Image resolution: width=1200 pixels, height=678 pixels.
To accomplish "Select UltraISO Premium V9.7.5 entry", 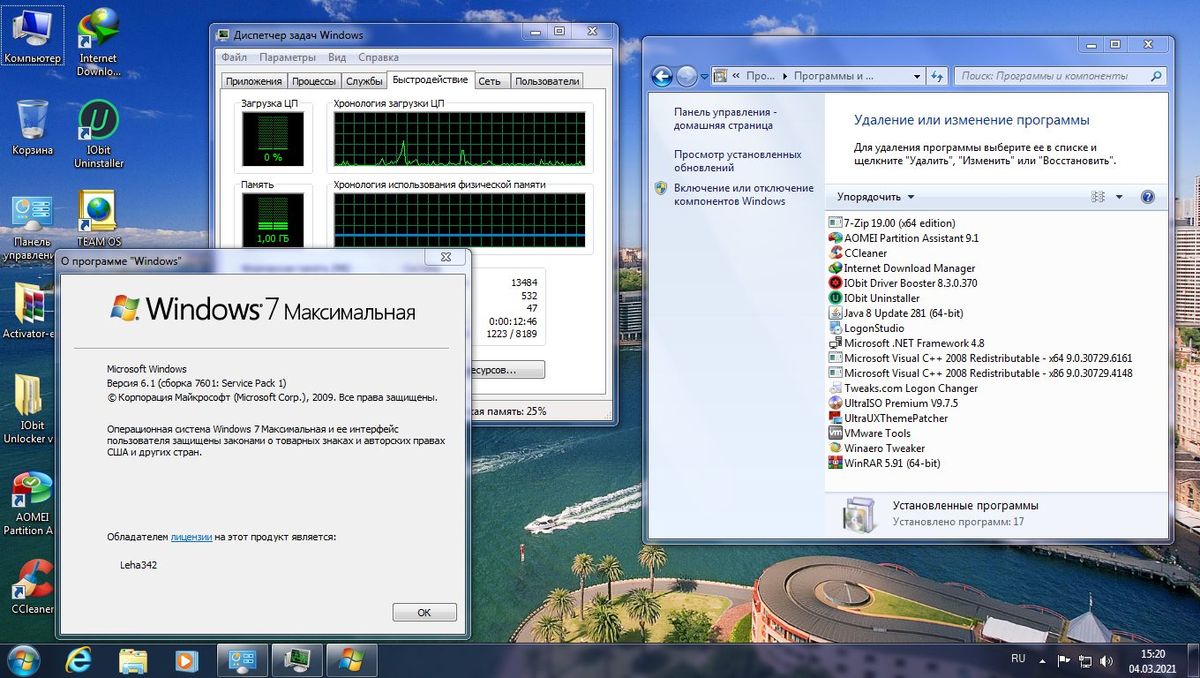I will (893, 403).
